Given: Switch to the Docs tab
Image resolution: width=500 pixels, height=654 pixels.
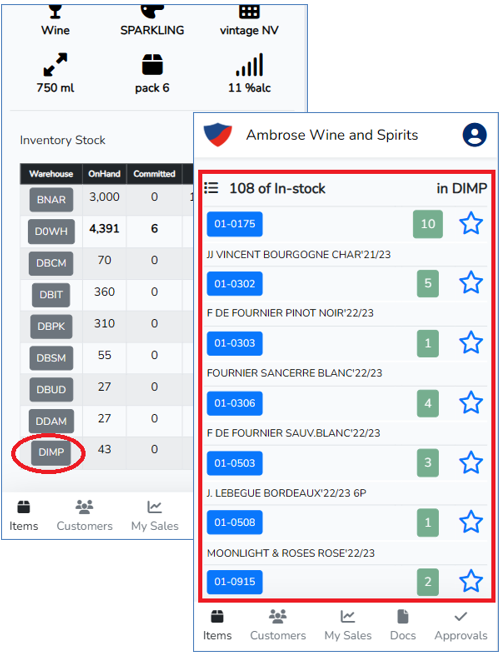Looking at the screenshot, I should [403, 625].
